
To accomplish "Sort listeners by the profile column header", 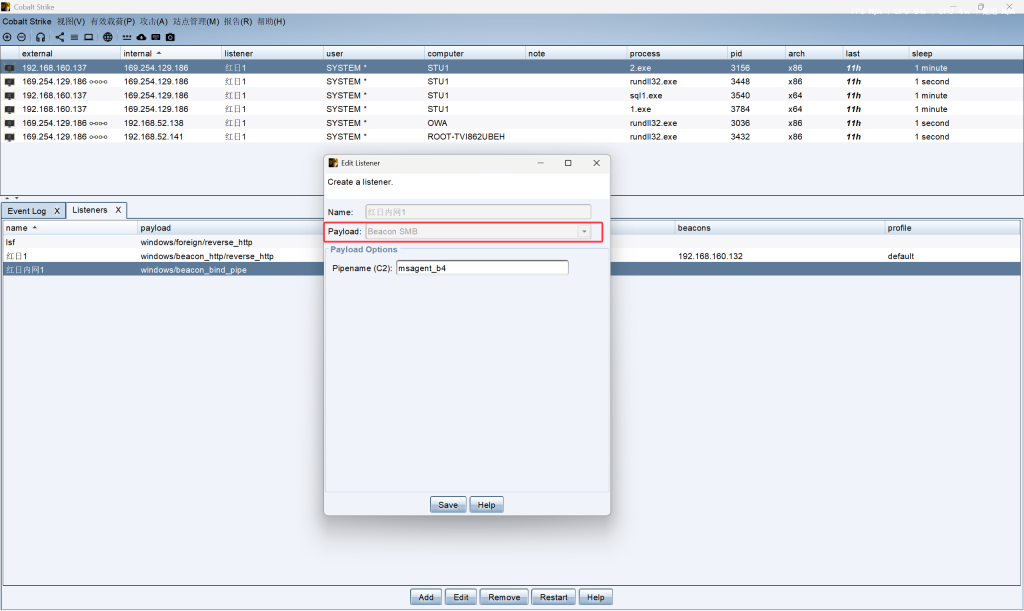I will click(952, 228).
